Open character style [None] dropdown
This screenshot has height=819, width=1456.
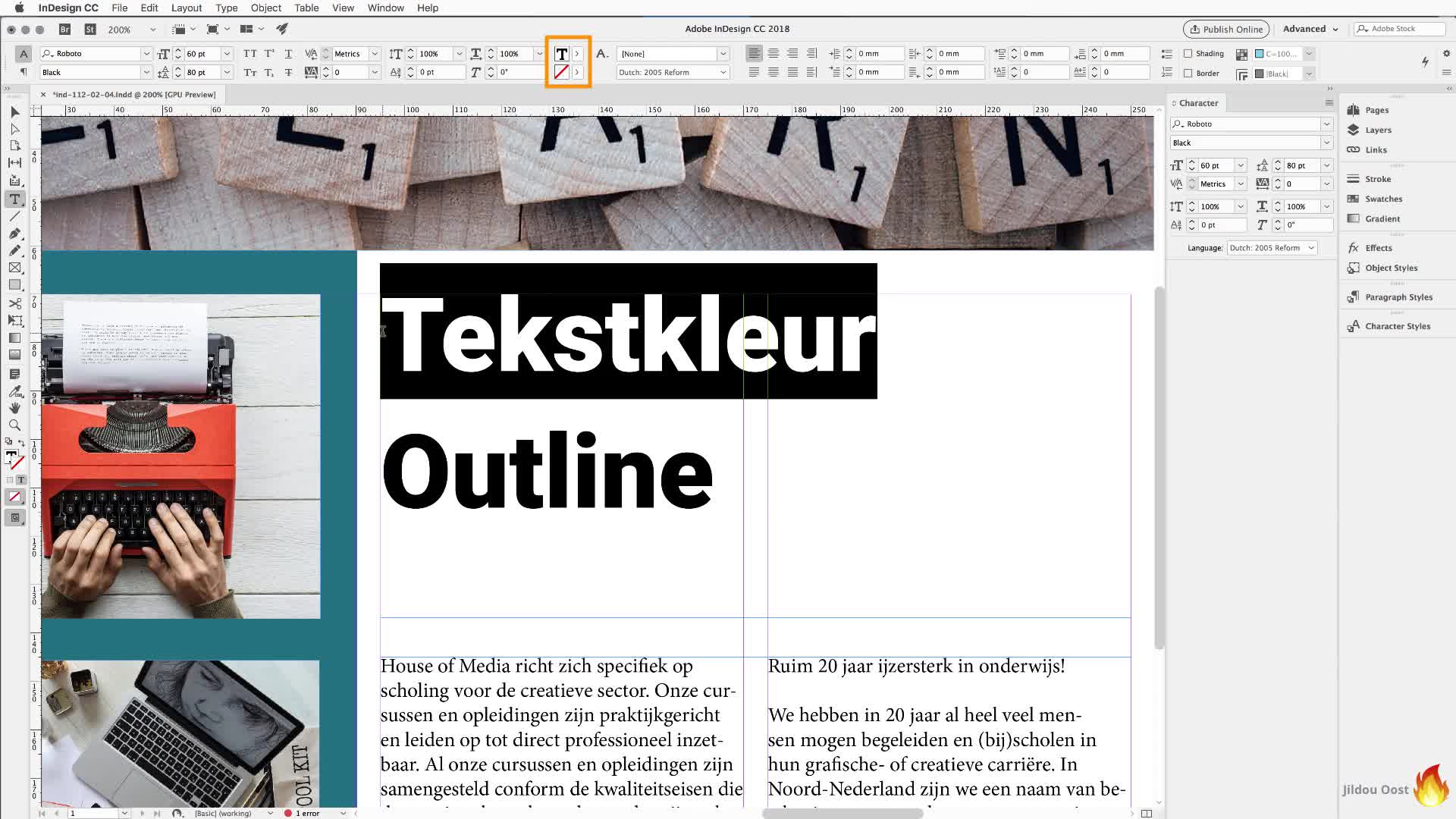point(723,54)
